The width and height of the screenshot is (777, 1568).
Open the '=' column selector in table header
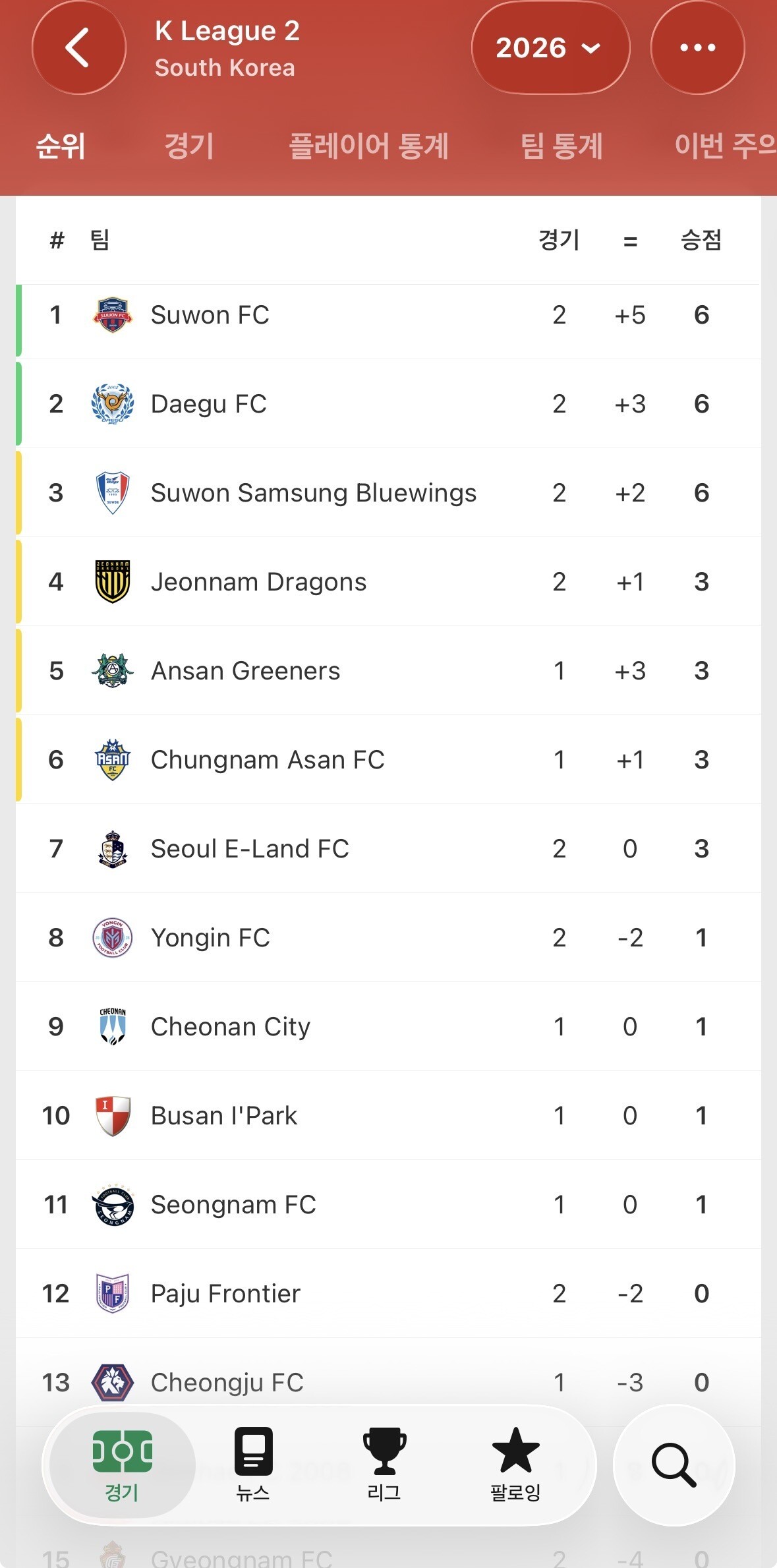point(630,241)
